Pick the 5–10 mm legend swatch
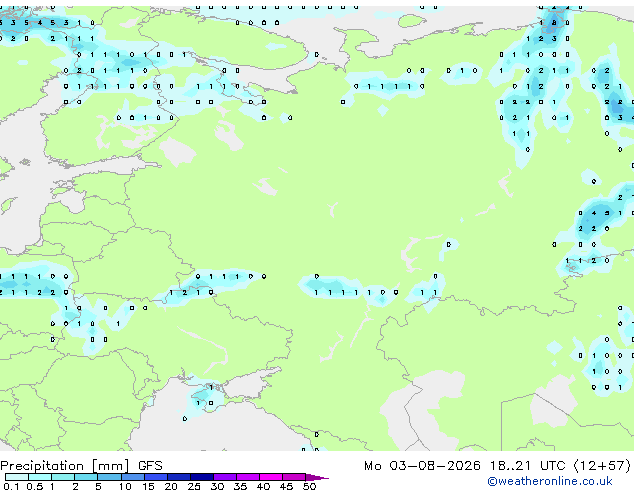The height and width of the screenshot is (490, 634). (x=109, y=477)
